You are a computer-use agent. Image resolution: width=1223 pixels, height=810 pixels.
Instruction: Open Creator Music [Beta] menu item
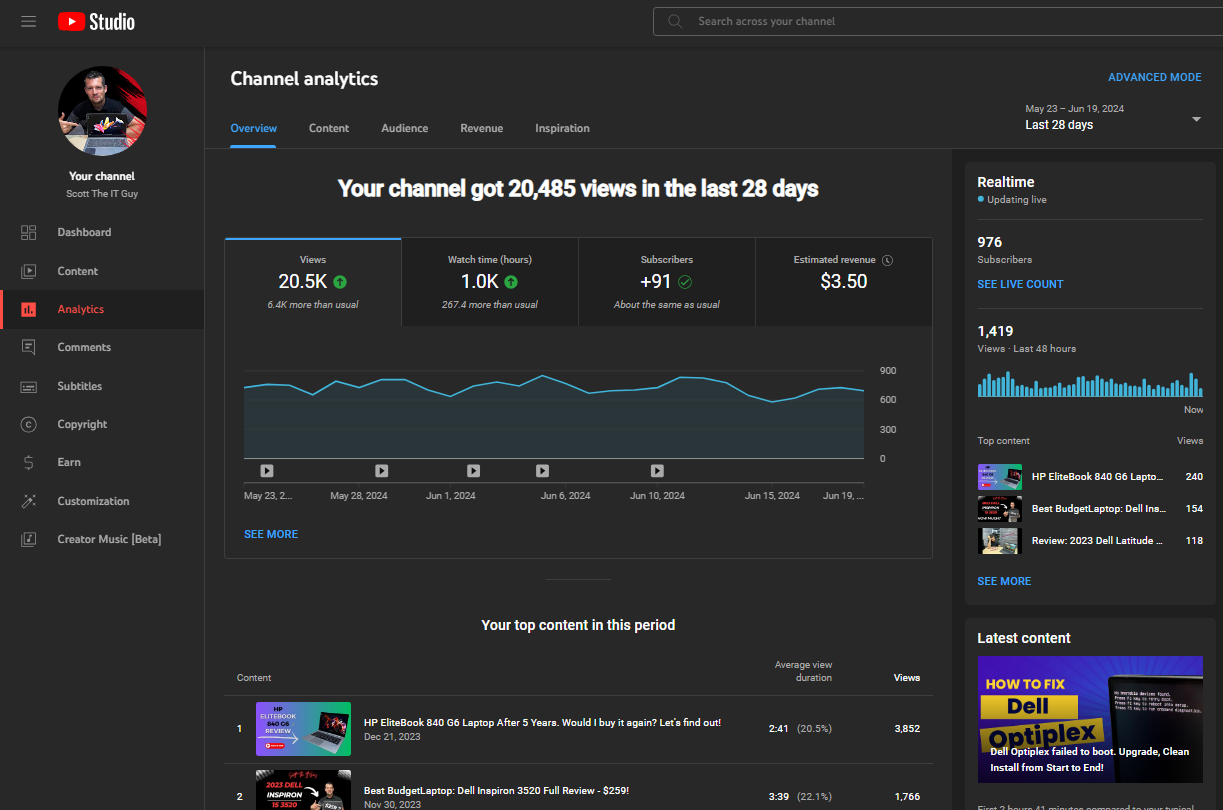point(102,539)
